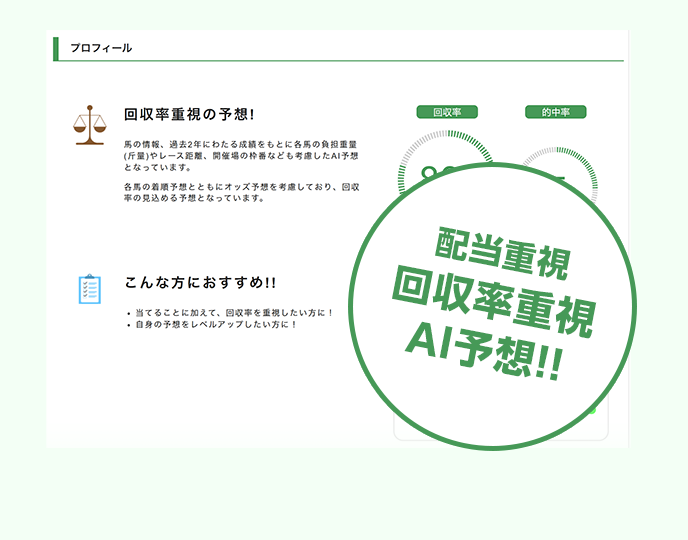
Task: Click the プロフィール section heading
Action: (101, 48)
